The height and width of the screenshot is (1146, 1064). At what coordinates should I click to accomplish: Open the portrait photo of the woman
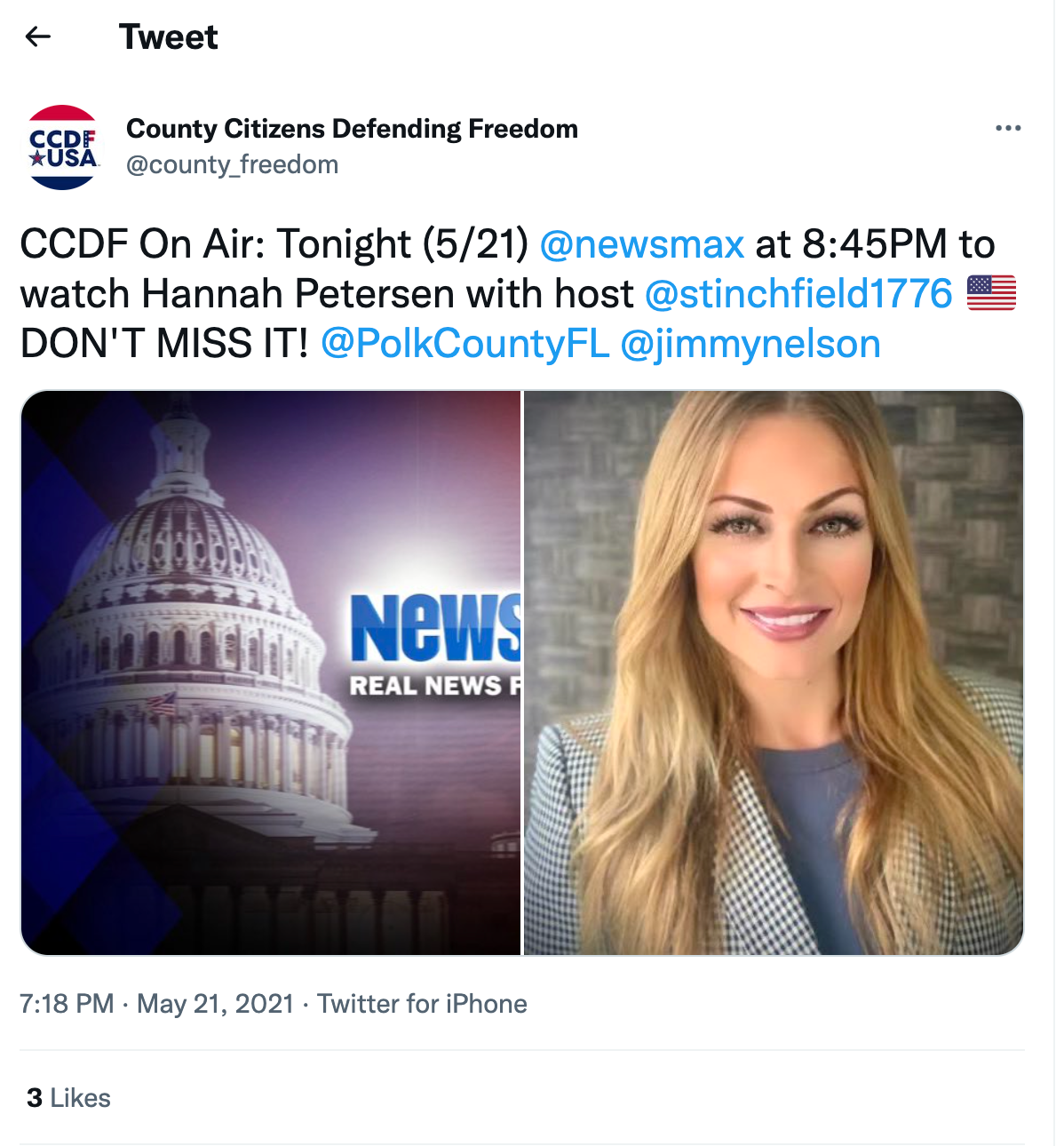pos(774,672)
